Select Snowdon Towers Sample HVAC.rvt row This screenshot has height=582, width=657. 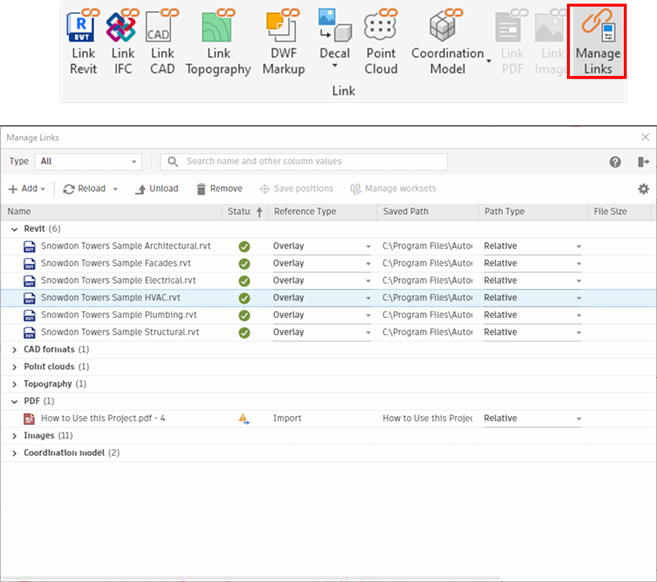click(x=328, y=298)
